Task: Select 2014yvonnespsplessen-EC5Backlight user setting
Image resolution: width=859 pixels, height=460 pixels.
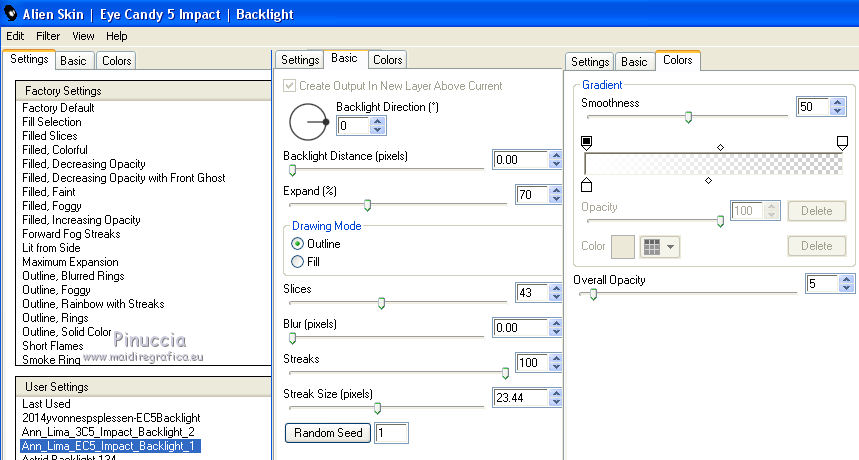Action: point(111,418)
